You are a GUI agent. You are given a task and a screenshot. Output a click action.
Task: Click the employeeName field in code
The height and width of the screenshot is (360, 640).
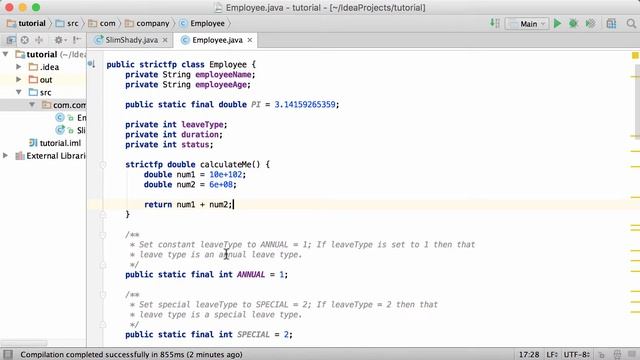[x=223, y=75]
